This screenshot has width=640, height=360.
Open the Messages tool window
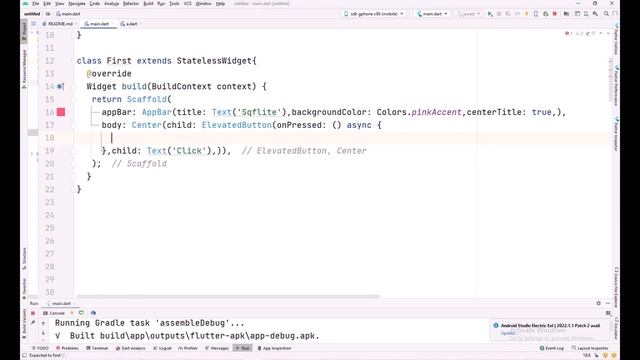pyautogui.click(x=217, y=348)
